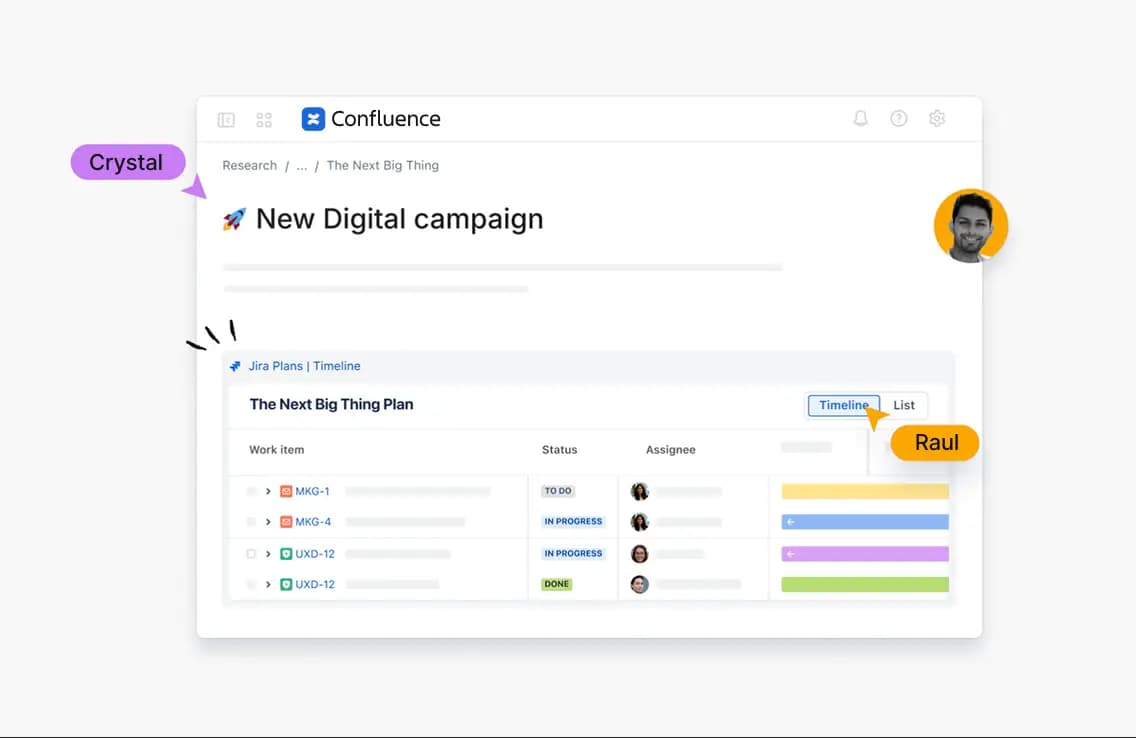Click work type icon of done UXD-12
This screenshot has width=1136, height=738.
click(286, 584)
